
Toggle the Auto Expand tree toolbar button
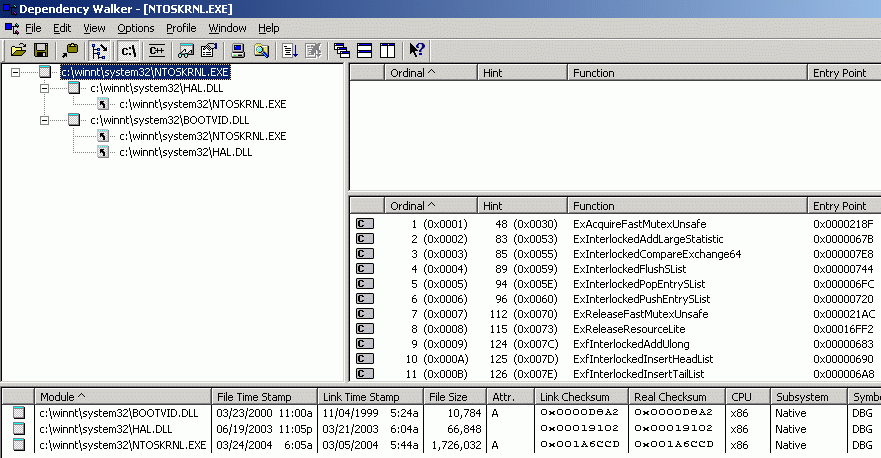[x=99, y=51]
